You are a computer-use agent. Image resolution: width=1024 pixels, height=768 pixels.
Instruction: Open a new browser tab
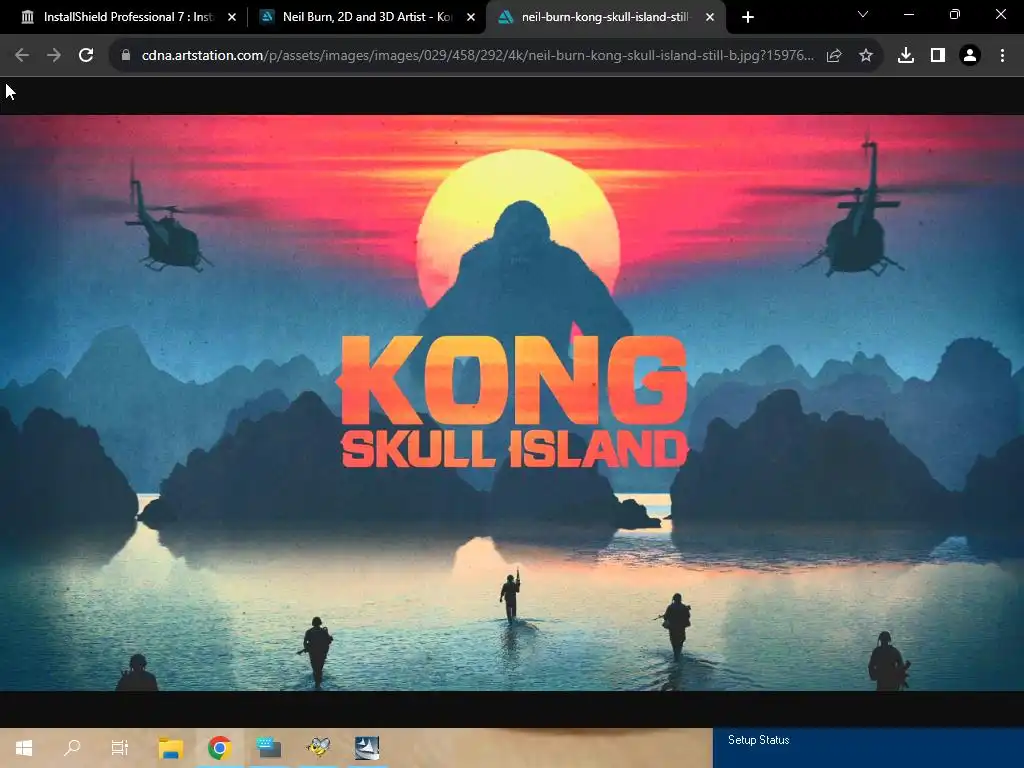(748, 17)
